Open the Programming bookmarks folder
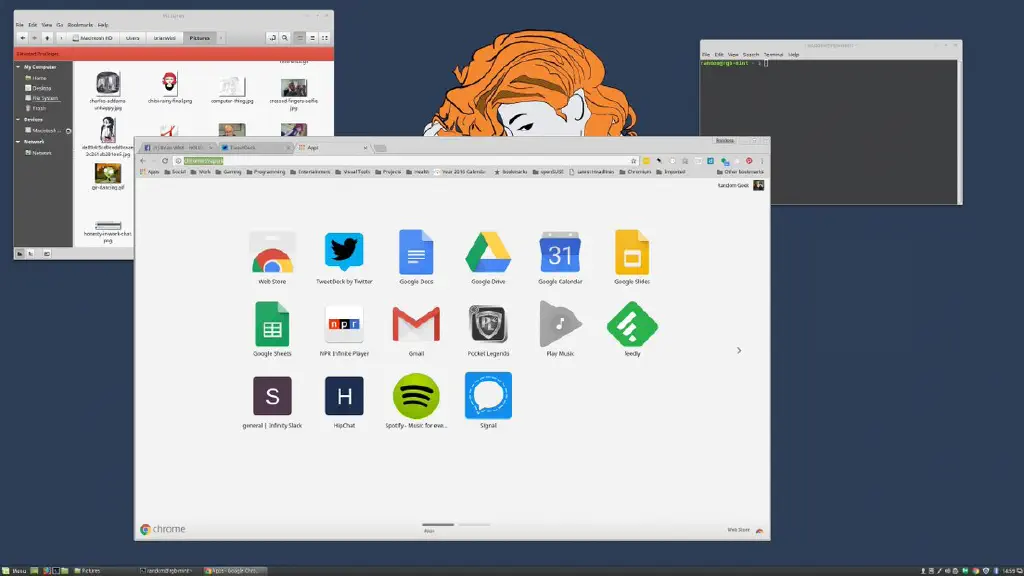1024x576 pixels. coord(266,172)
